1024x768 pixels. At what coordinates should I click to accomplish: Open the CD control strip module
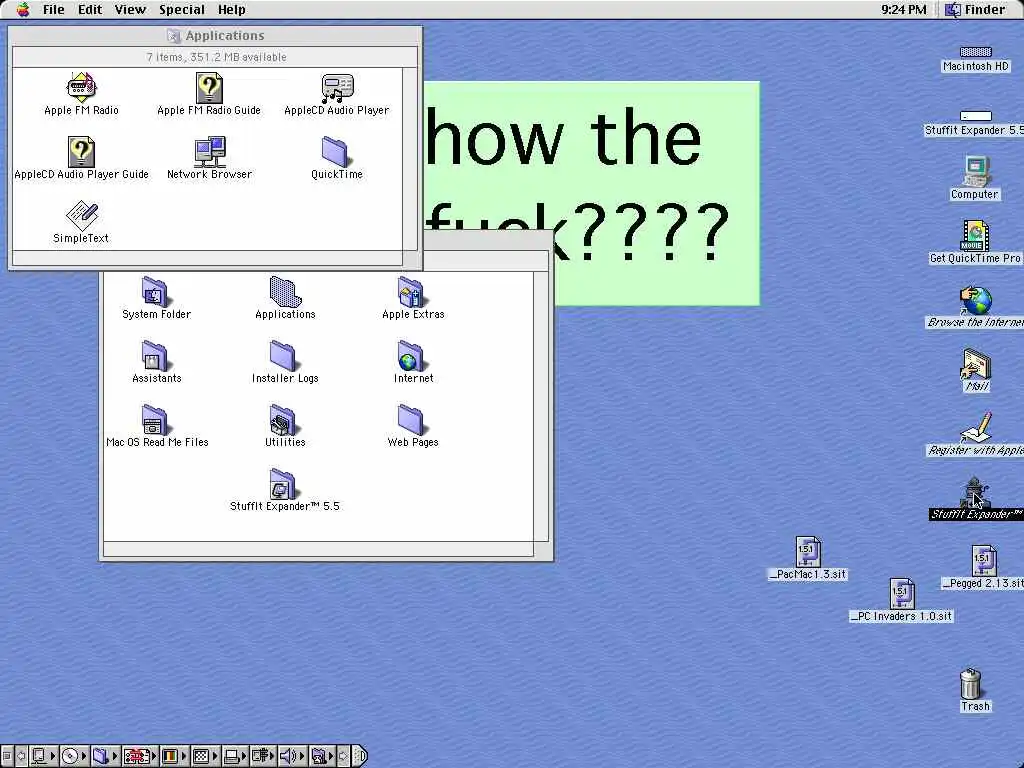74,756
